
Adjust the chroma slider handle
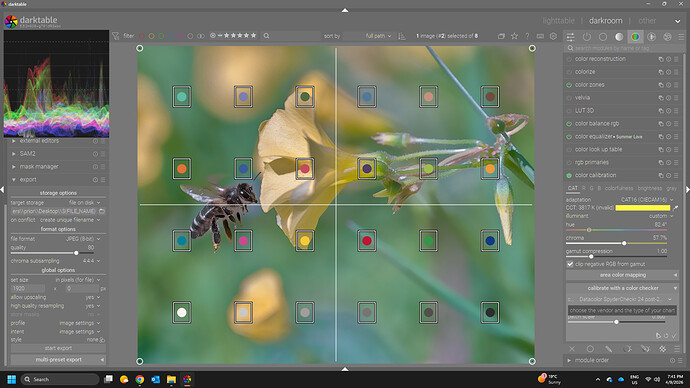coord(624,243)
